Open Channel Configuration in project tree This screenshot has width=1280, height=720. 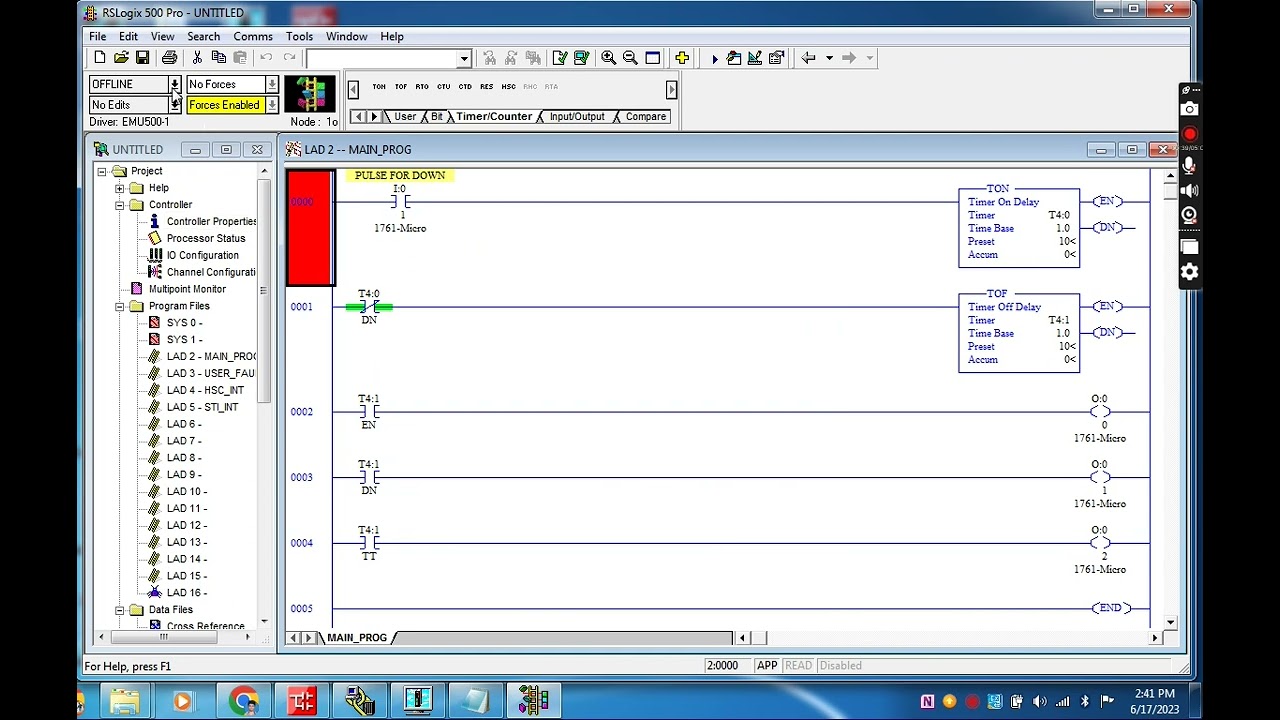point(202,273)
